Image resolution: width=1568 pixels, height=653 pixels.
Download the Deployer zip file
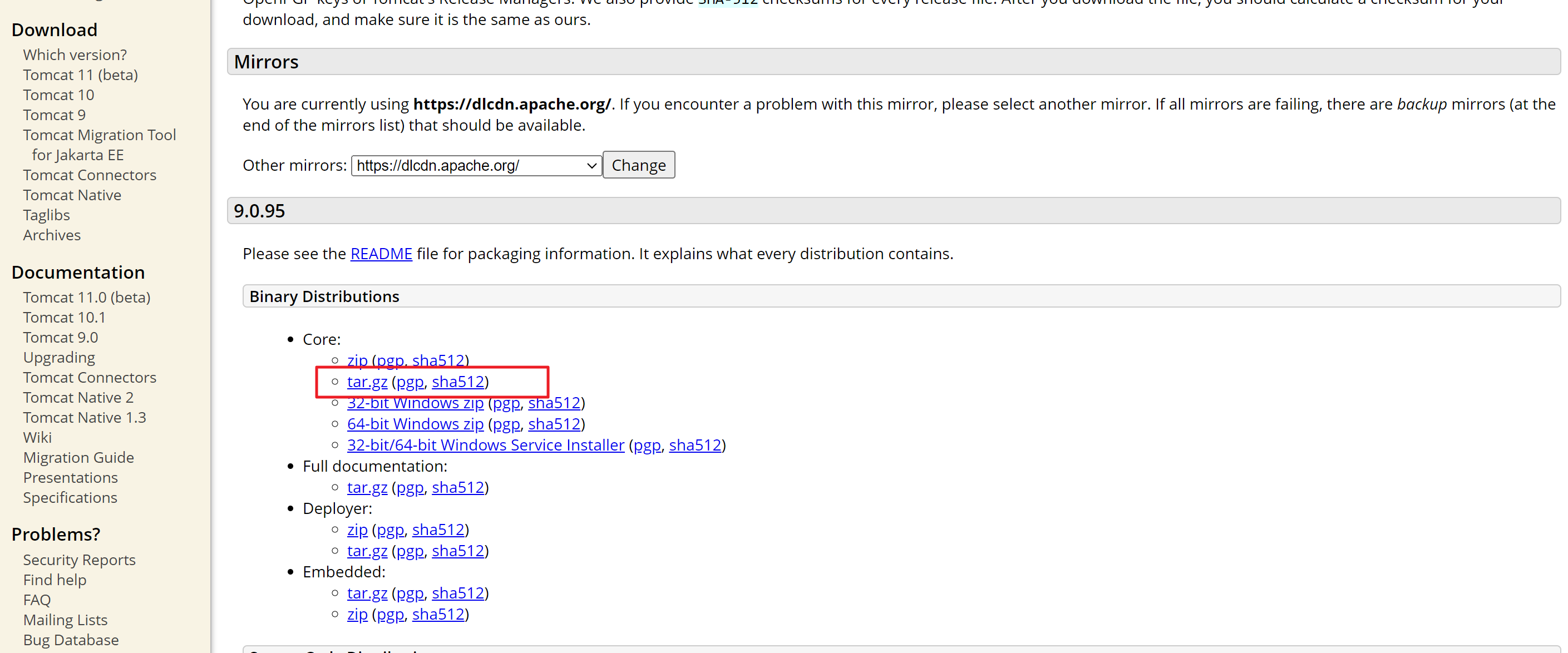357,530
